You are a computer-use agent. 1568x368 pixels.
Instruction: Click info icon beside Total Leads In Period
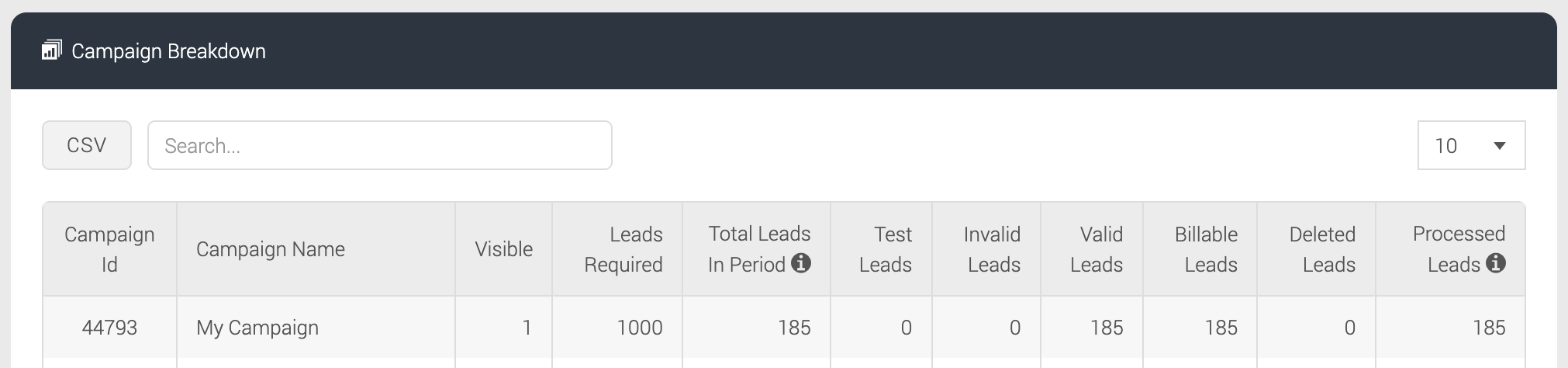(x=801, y=263)
